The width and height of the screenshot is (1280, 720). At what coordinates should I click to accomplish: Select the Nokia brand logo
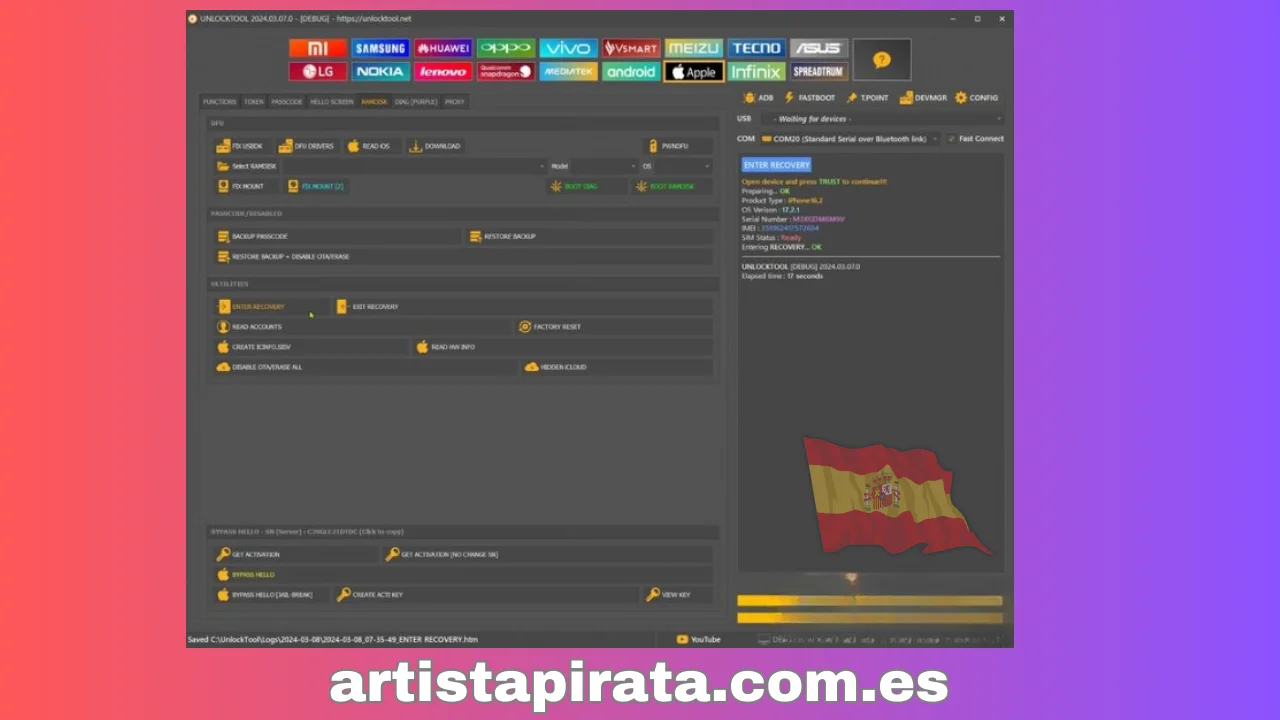coord(380,72)
